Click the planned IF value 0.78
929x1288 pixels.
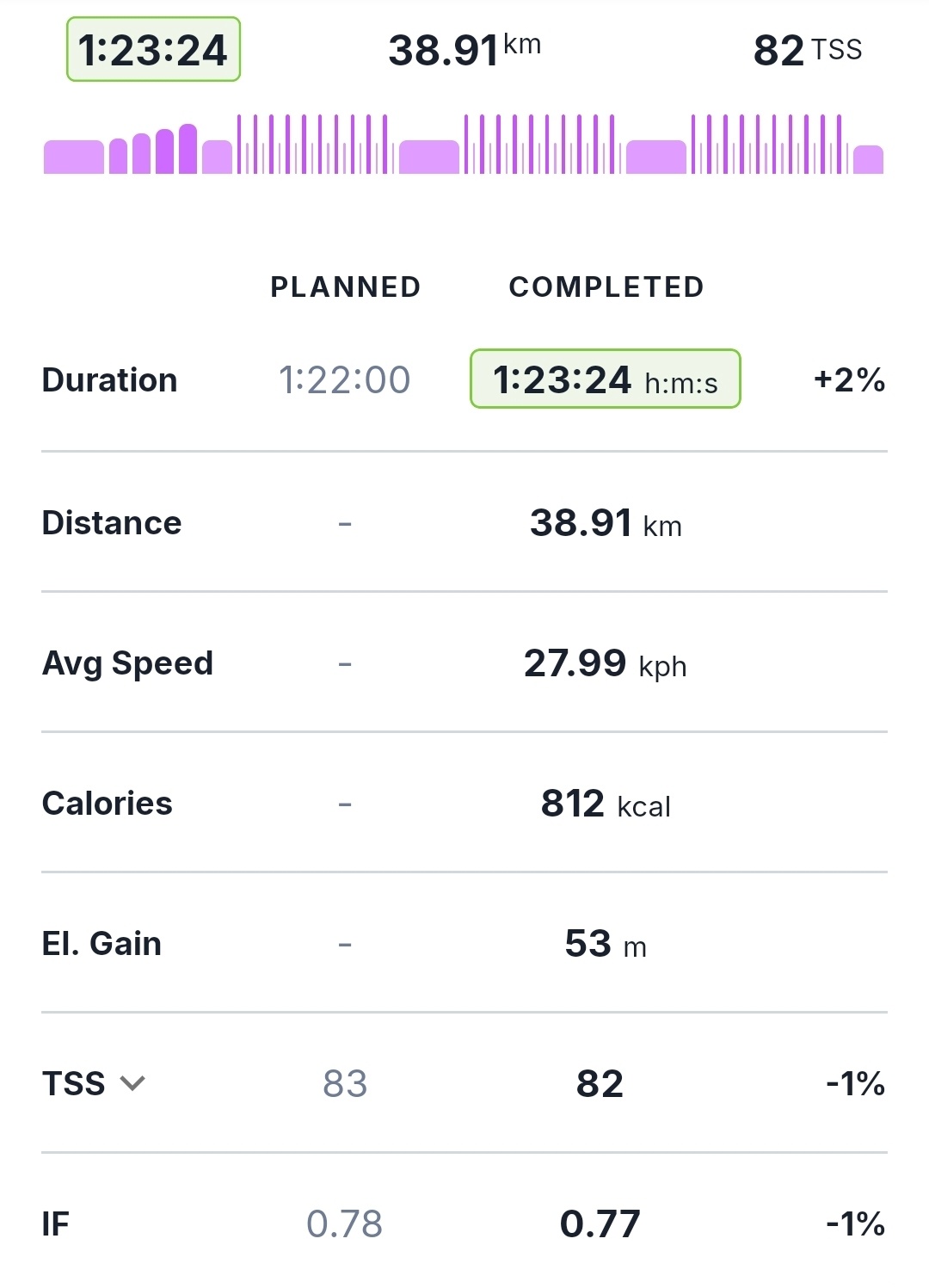click(x=344, y=1223)
